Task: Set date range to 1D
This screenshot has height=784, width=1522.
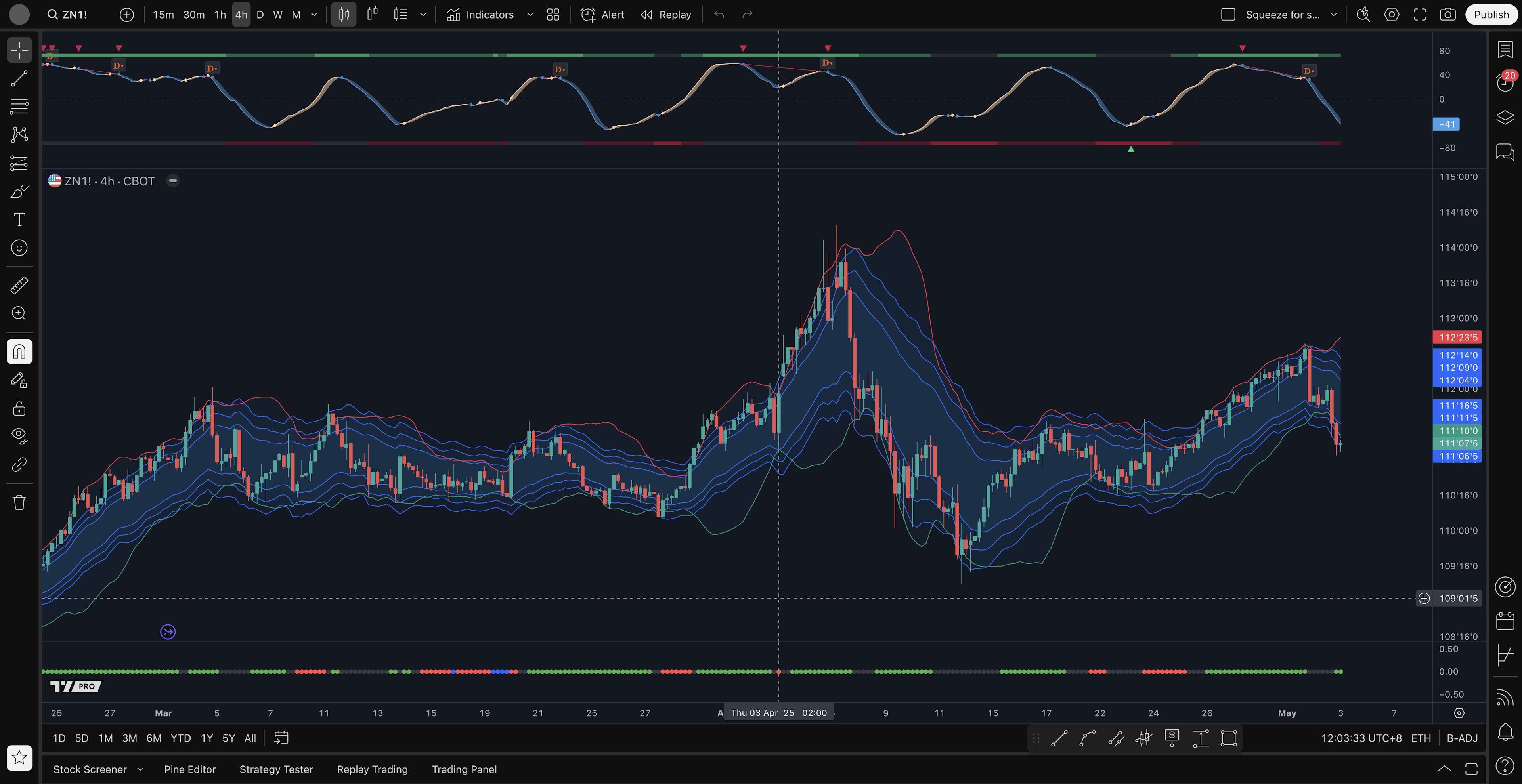Action: [x=59, y=738]
